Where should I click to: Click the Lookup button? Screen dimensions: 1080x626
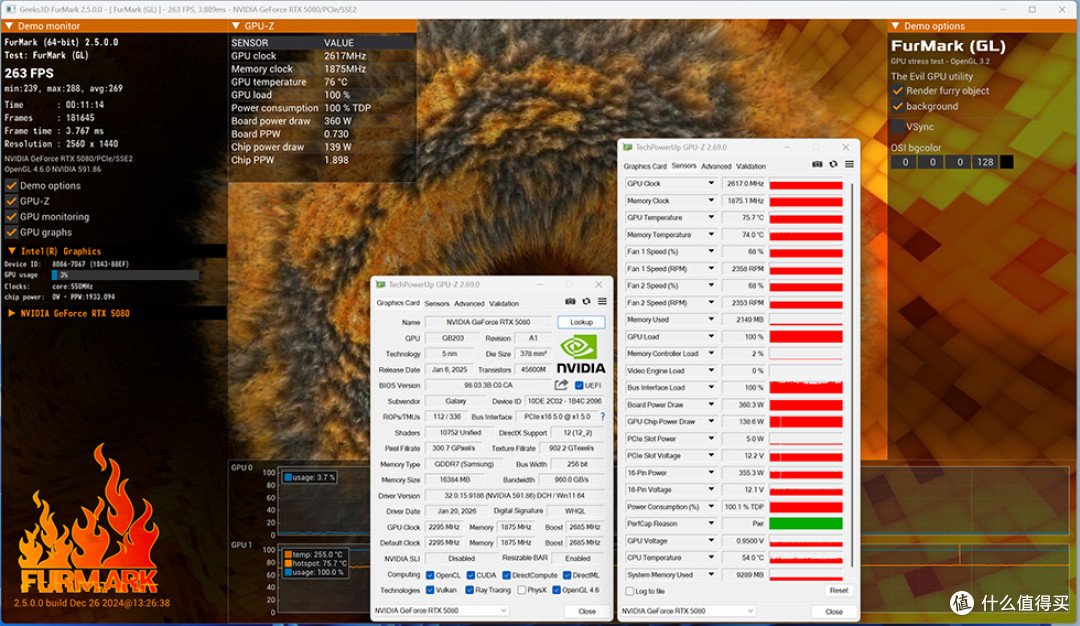(x=581, y=322)
